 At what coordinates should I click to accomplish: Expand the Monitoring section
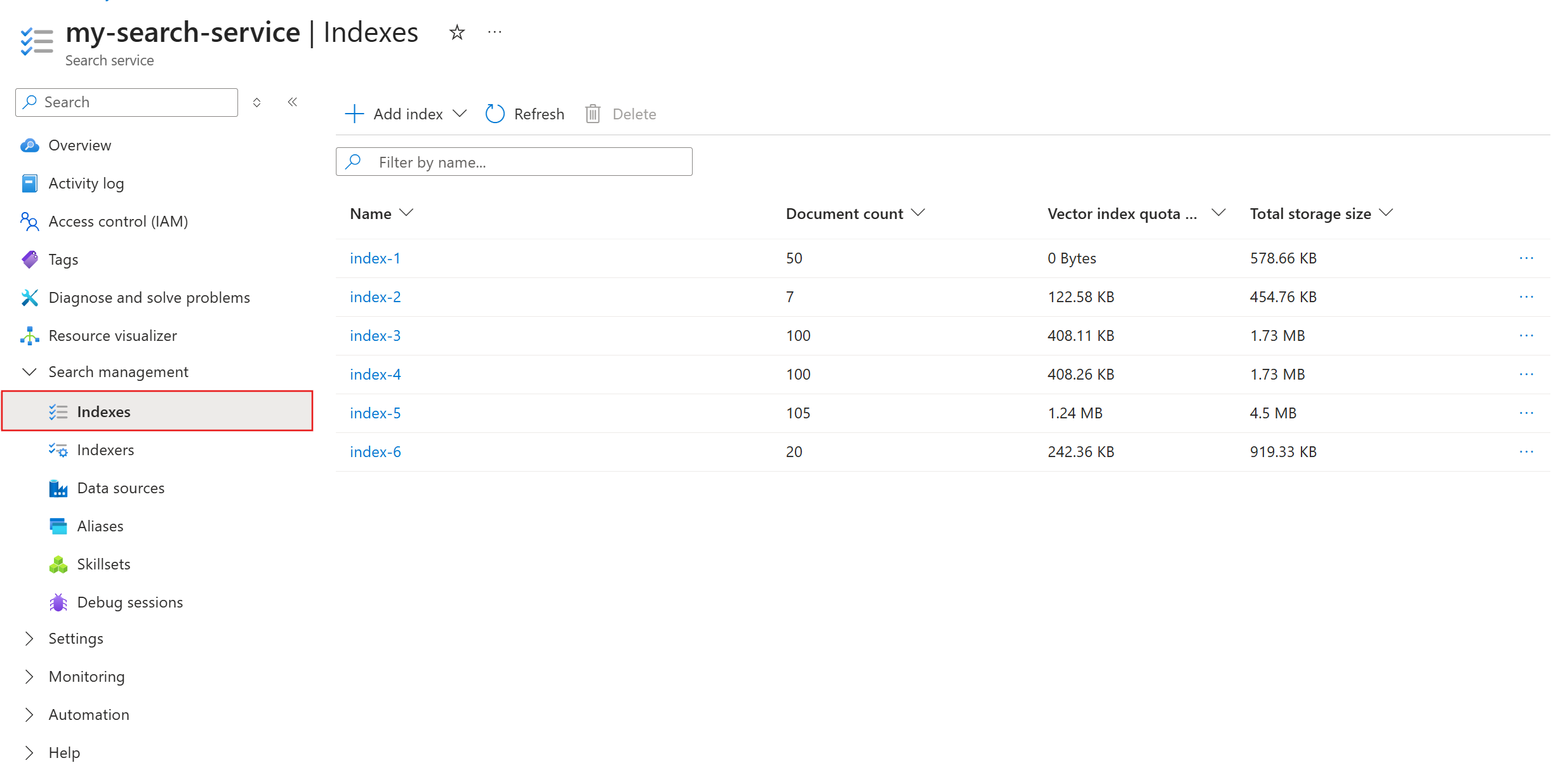pos(29,677)
